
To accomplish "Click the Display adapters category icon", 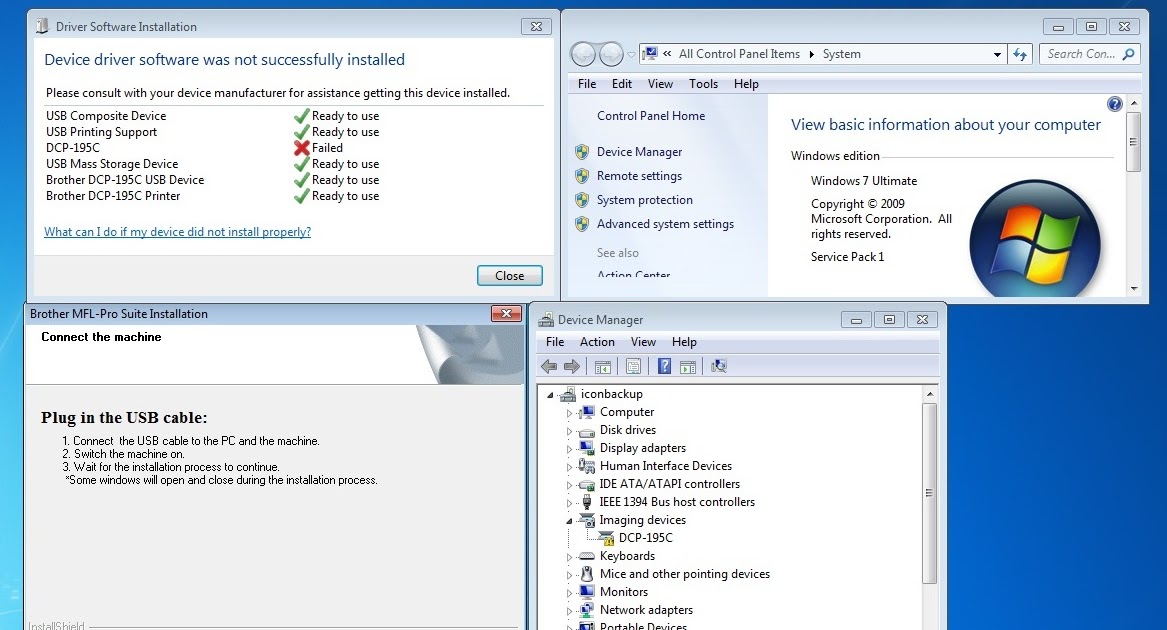I will tap(586, 448).
